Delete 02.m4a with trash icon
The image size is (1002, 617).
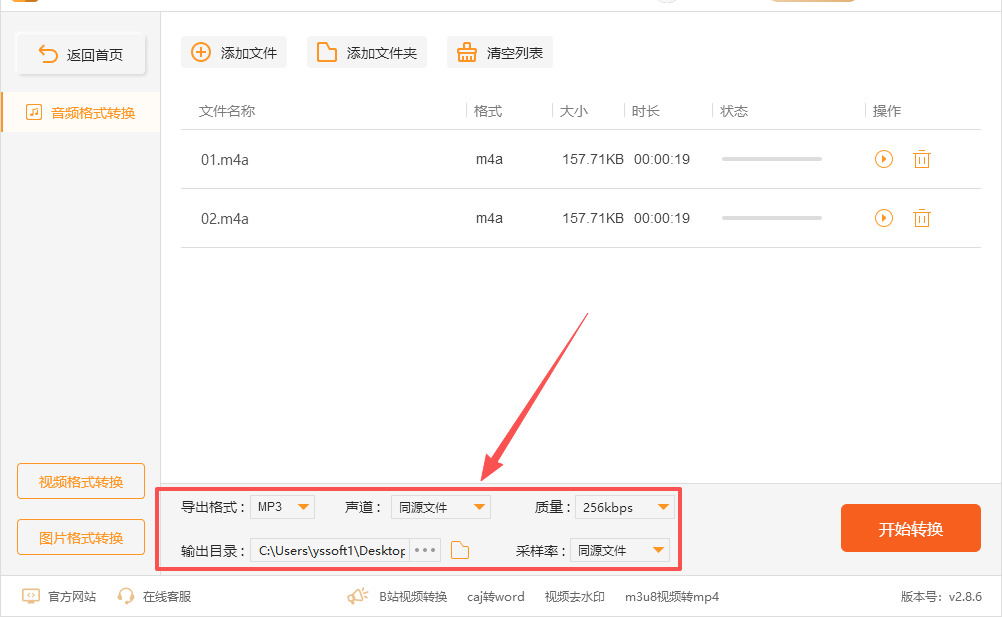(921, 218)
